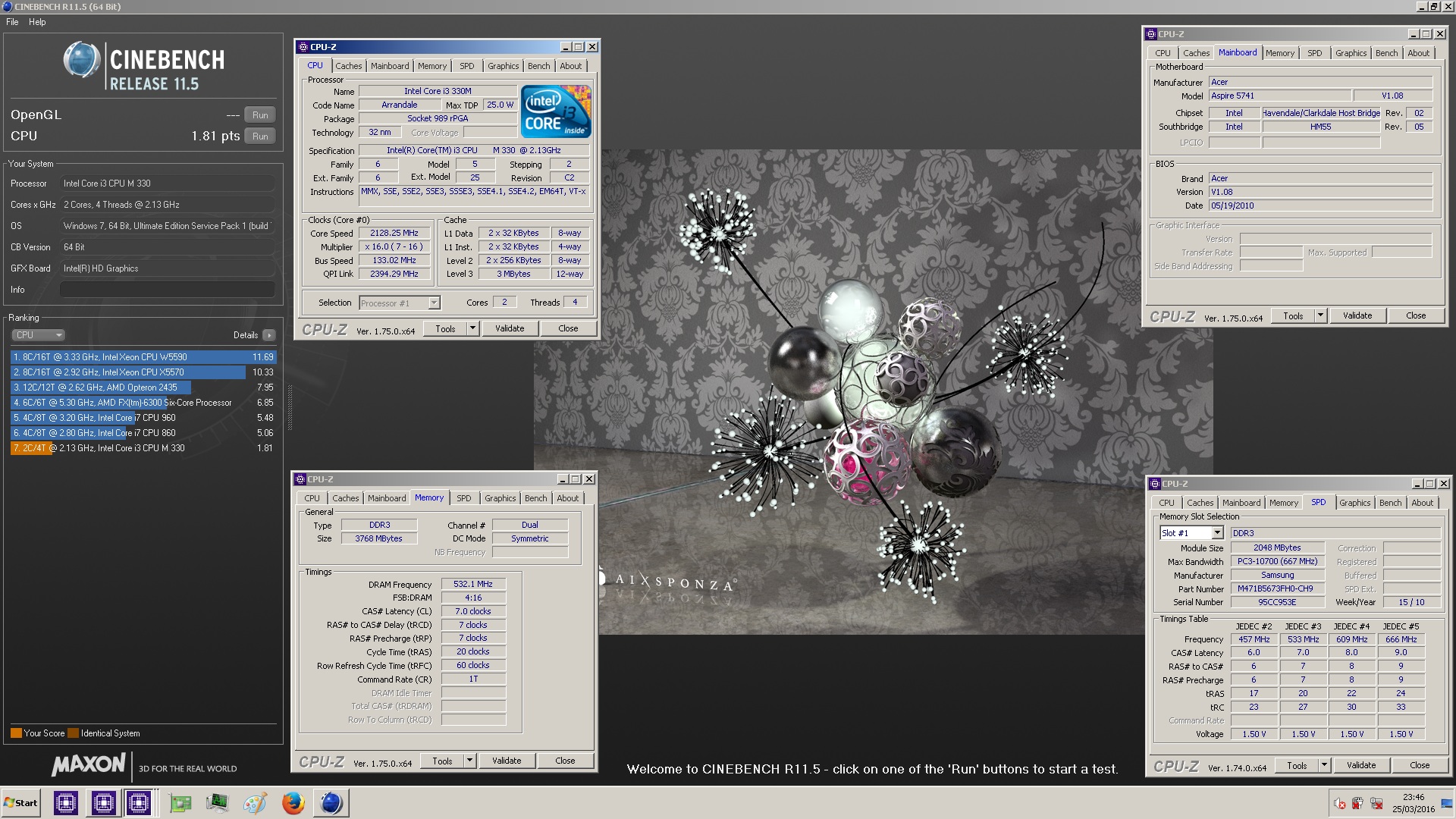Open the system monitor icon on taskbar
1456x819 pixels.
(x=217, y=803)
